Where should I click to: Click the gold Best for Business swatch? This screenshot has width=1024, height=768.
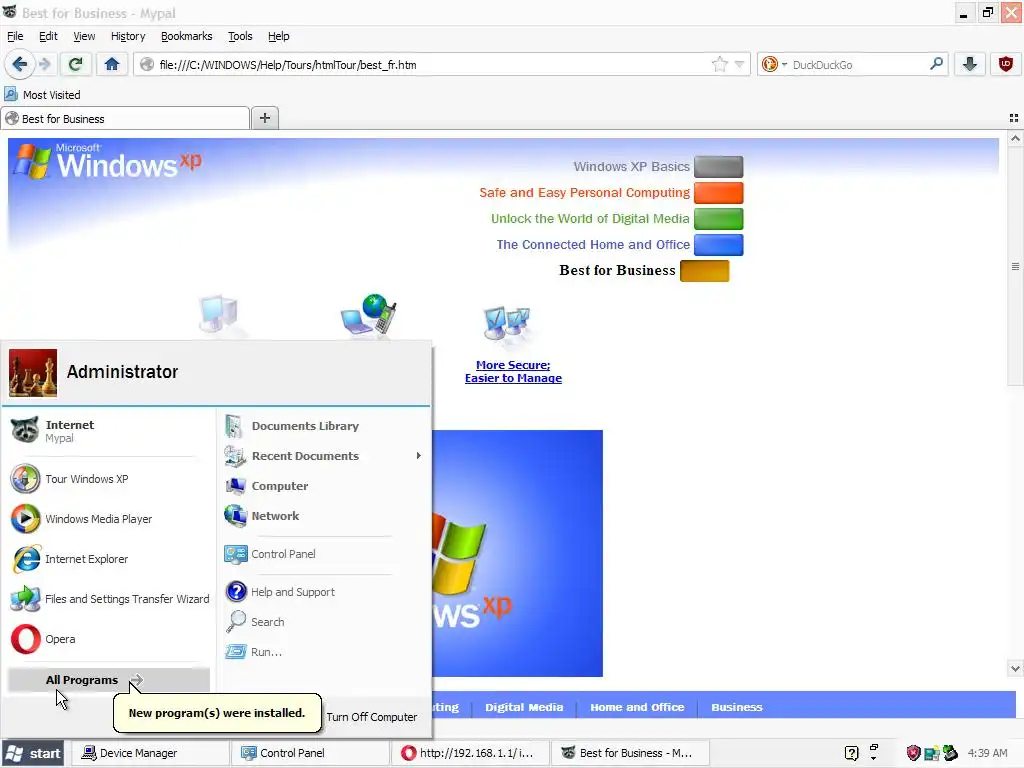pos(704,270)
